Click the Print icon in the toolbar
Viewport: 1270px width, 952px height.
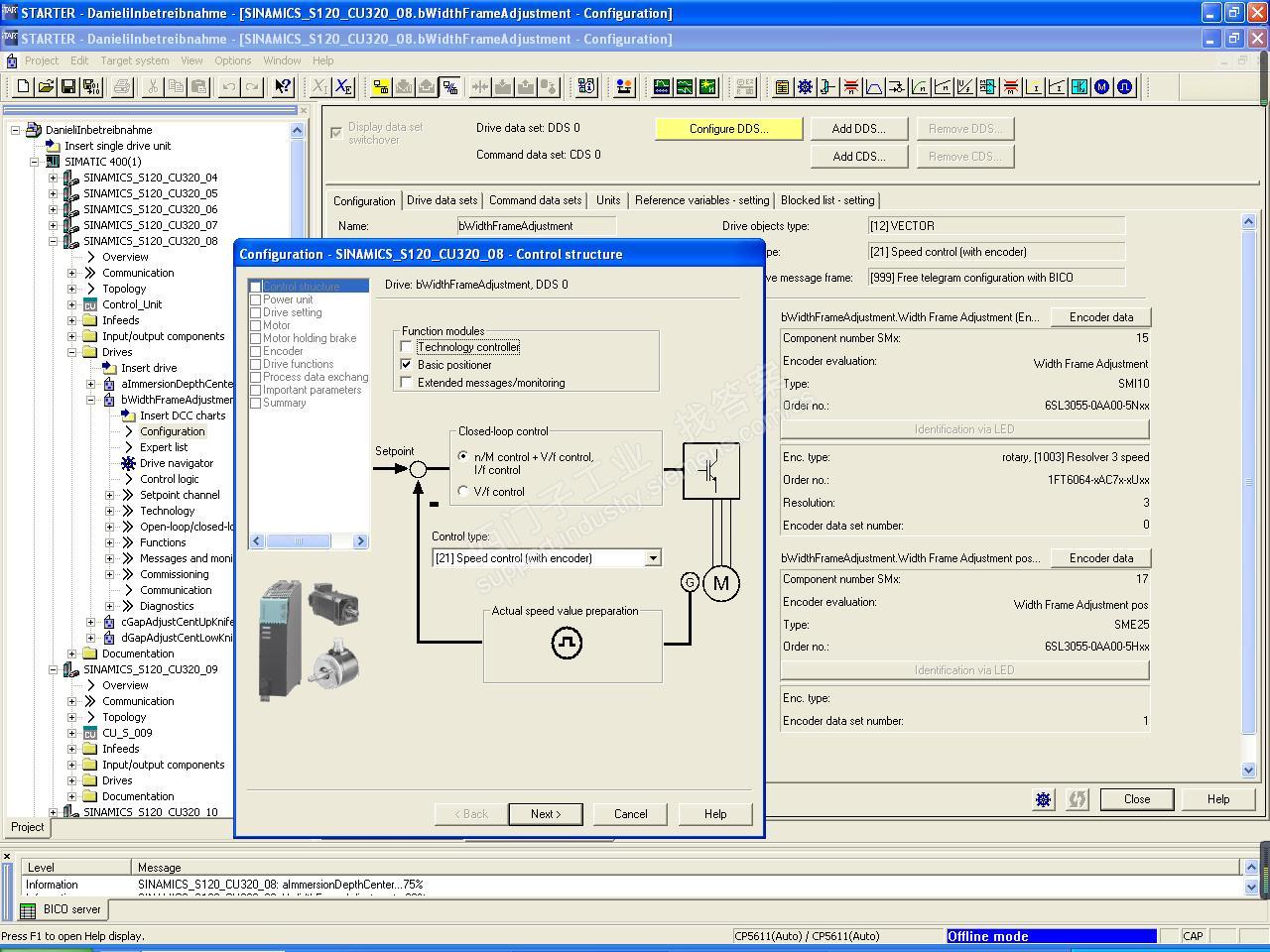pyautogui.click(x=122, y=87)
